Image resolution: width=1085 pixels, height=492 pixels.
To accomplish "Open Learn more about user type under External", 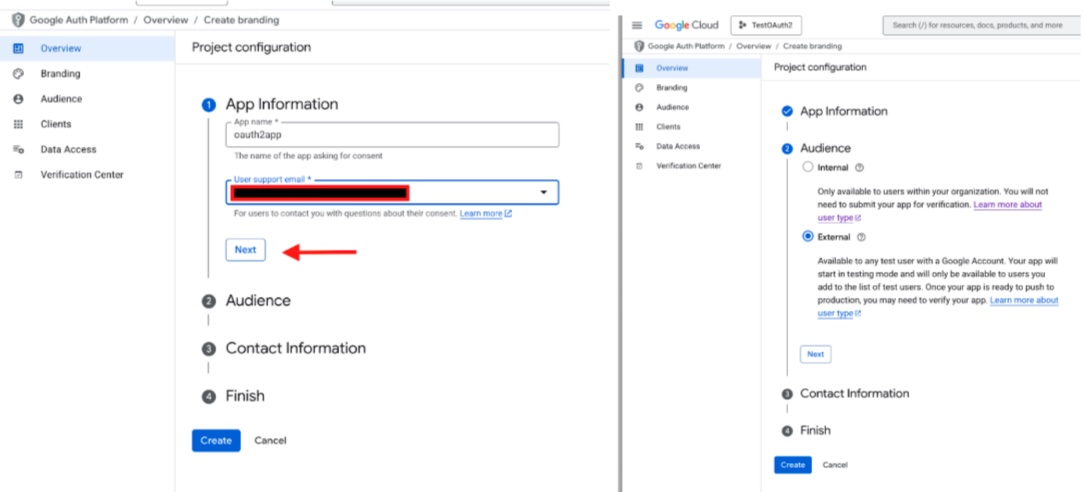I will pos(938,307).
